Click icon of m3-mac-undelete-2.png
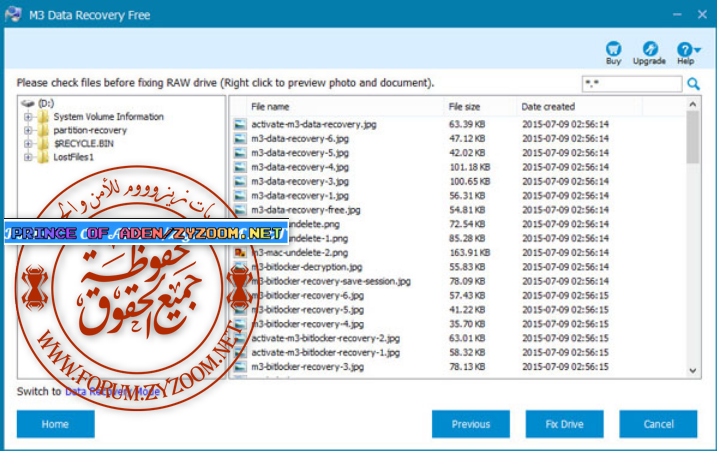Screen dimensions: 717x451 [x=240, y=252]
